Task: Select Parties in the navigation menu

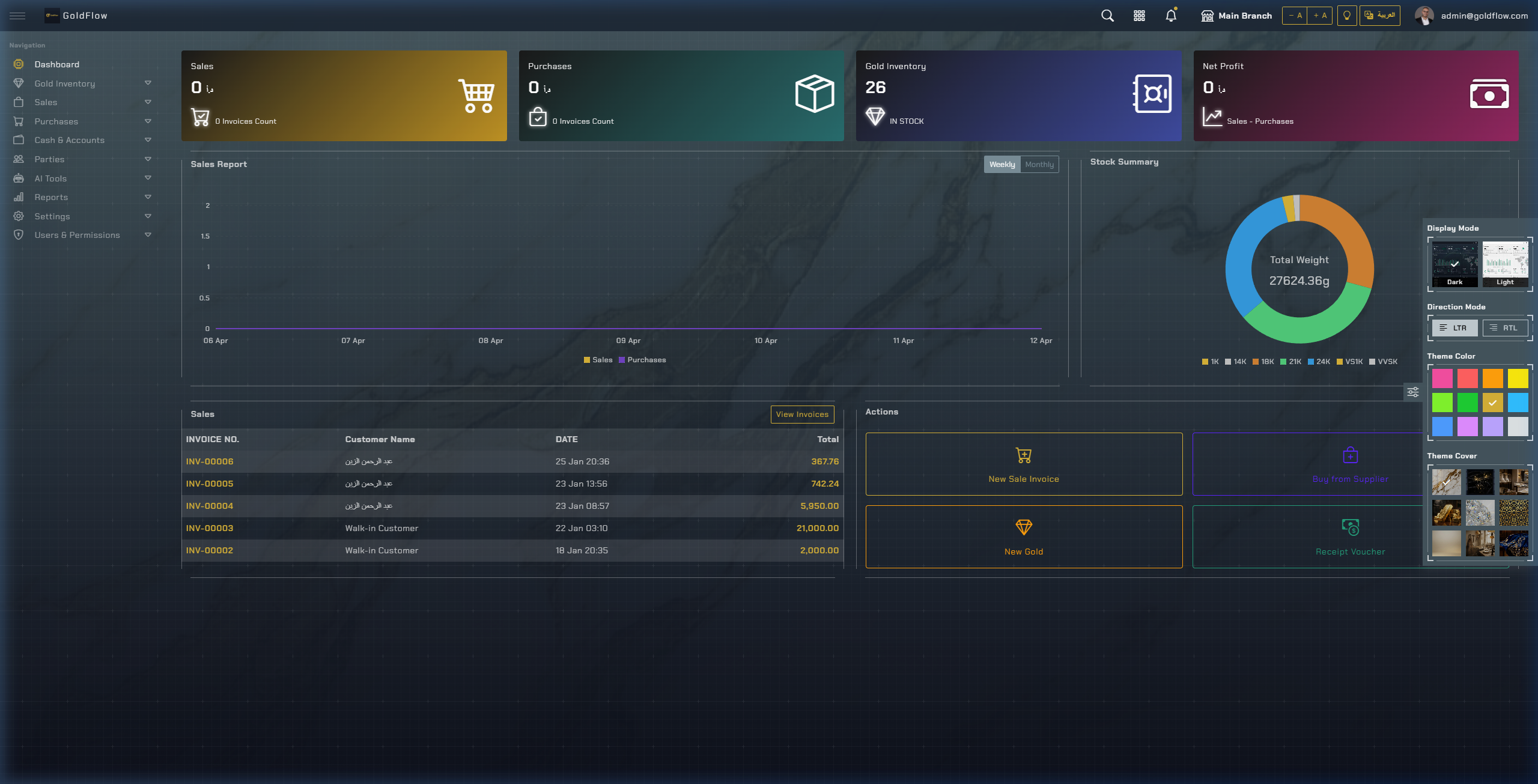Action: [49, 159]
